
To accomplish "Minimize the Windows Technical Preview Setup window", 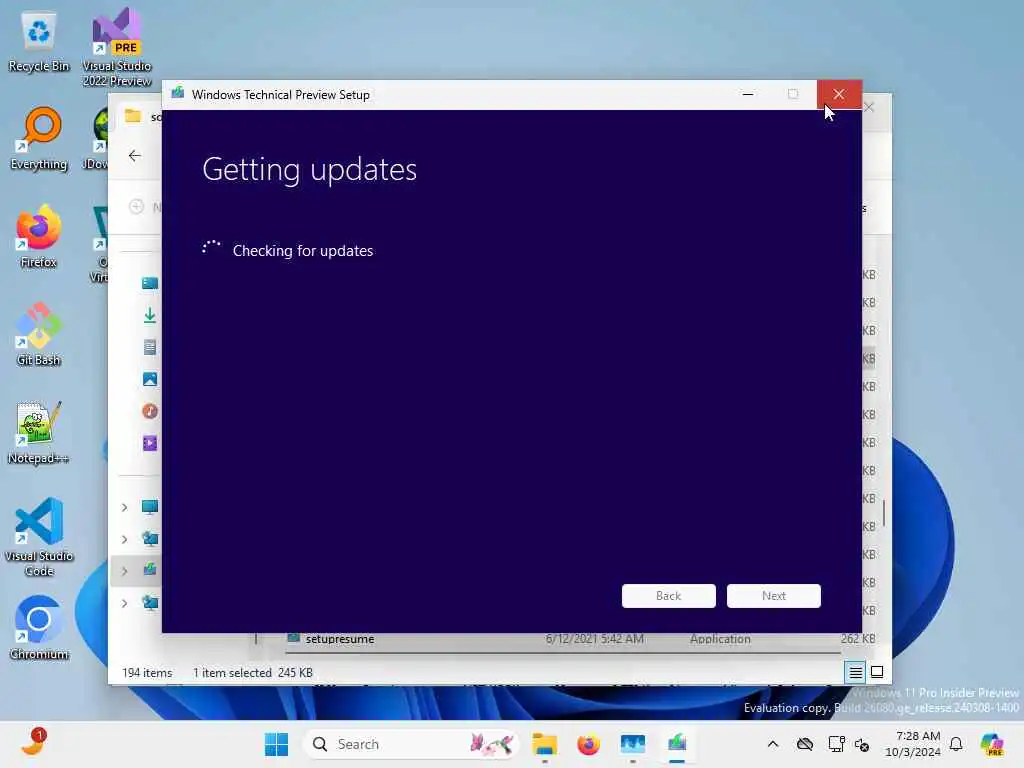I will (x=748, y=95).
